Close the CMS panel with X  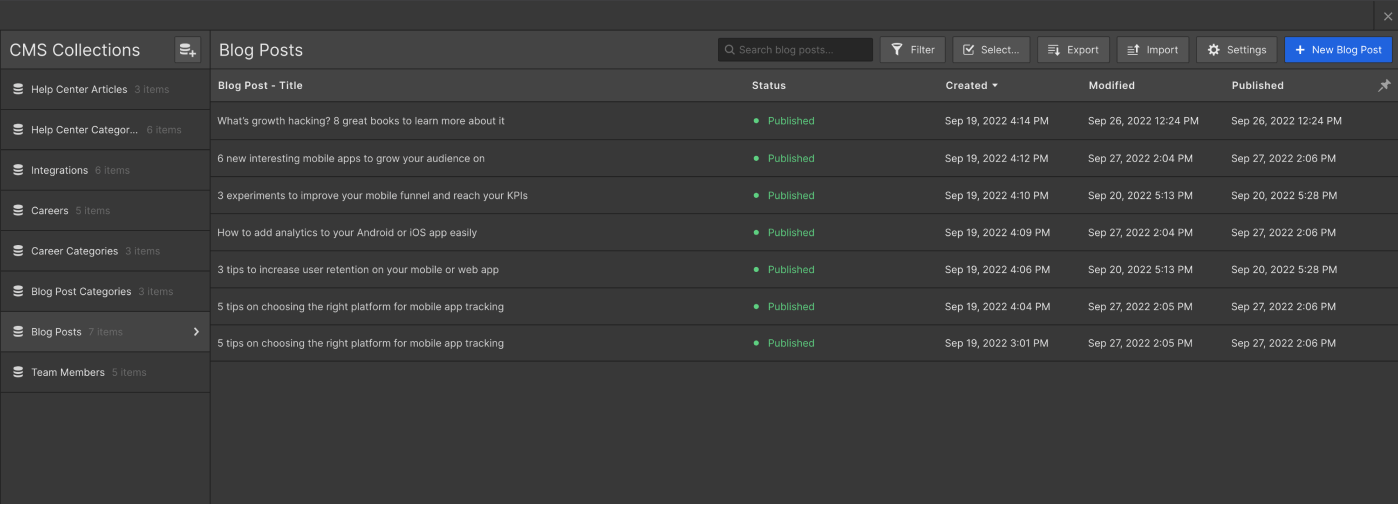click(1387, 16)
